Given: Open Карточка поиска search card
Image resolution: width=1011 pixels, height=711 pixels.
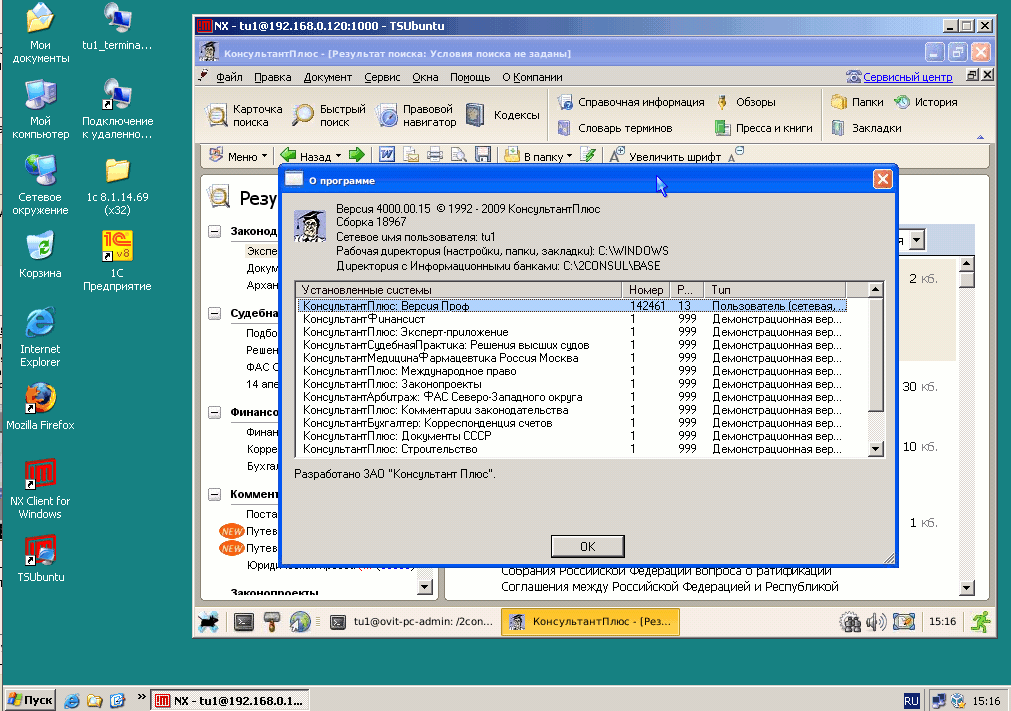Looking at the screenshot, I should (x=244, y=115).
